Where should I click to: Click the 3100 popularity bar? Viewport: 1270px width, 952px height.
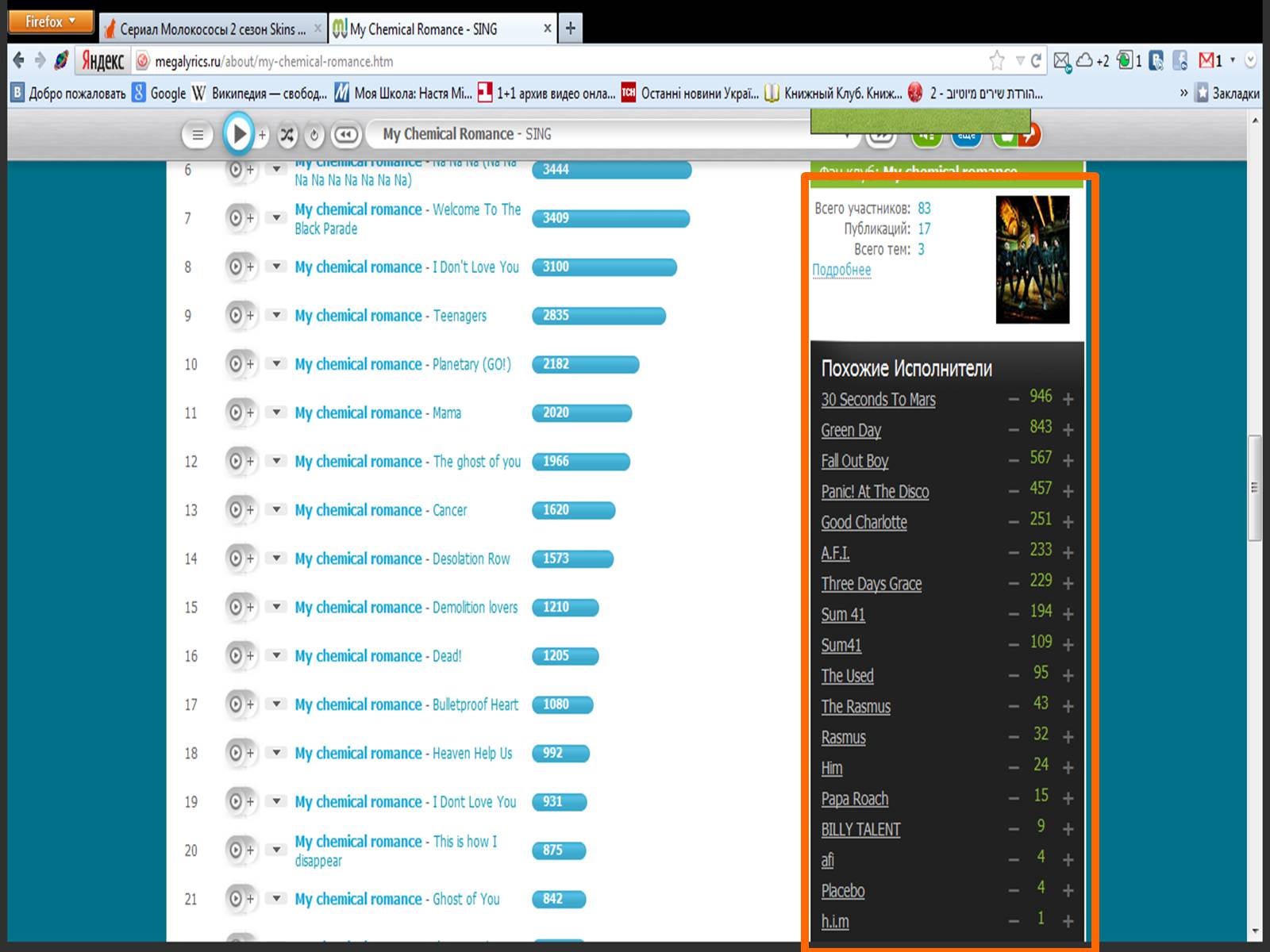click(x=604, y=267)
